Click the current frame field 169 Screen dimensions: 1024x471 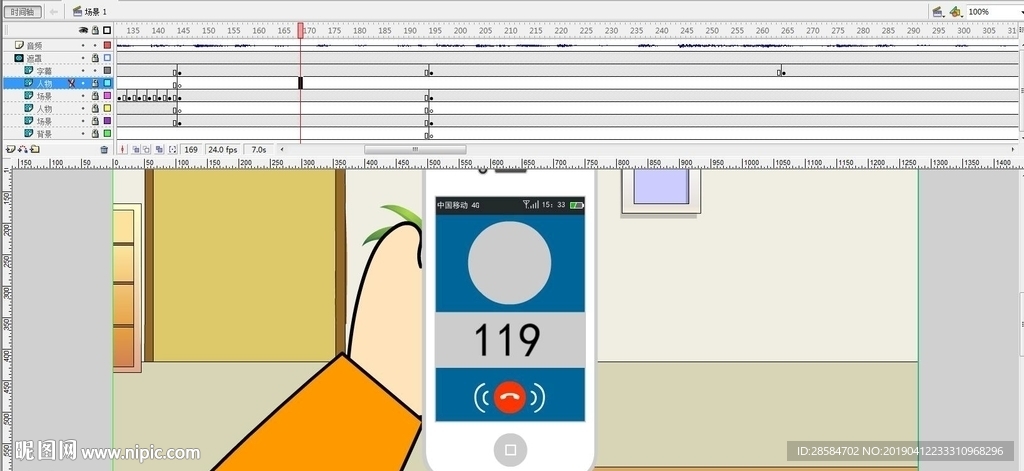point(191,150)
